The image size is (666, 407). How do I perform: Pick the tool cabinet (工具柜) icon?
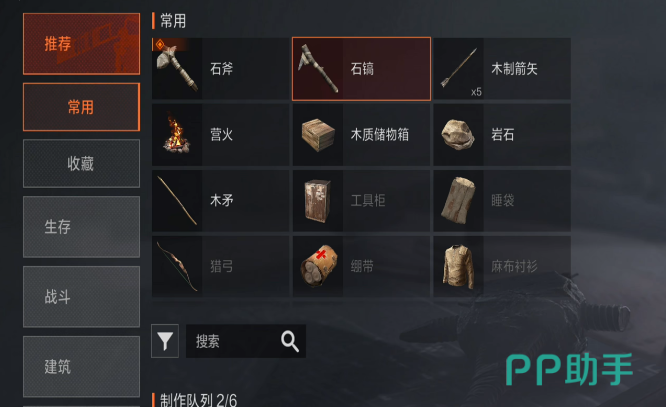(x=318, y=201)
